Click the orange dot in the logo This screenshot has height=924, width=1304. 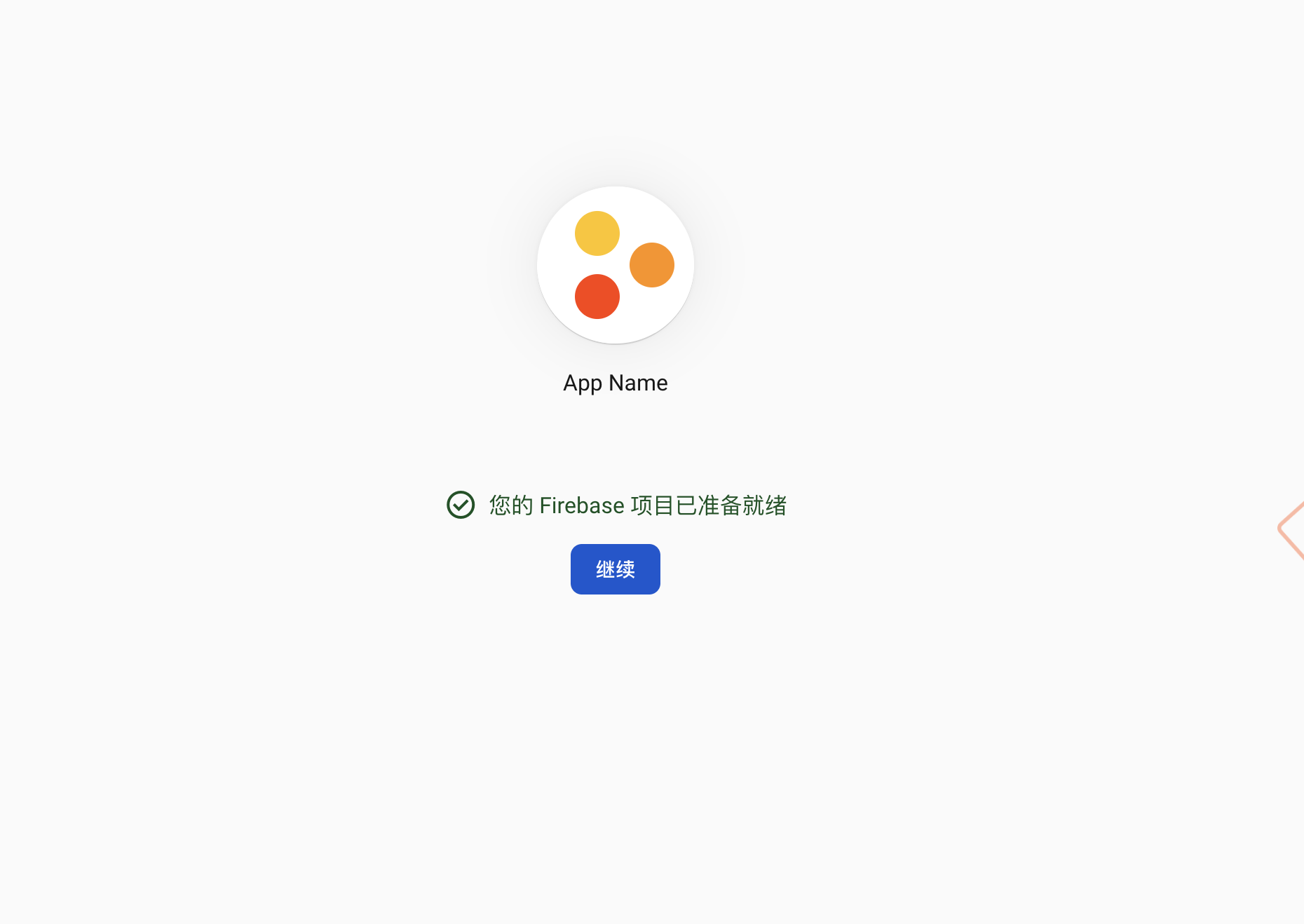pos(652,265)
